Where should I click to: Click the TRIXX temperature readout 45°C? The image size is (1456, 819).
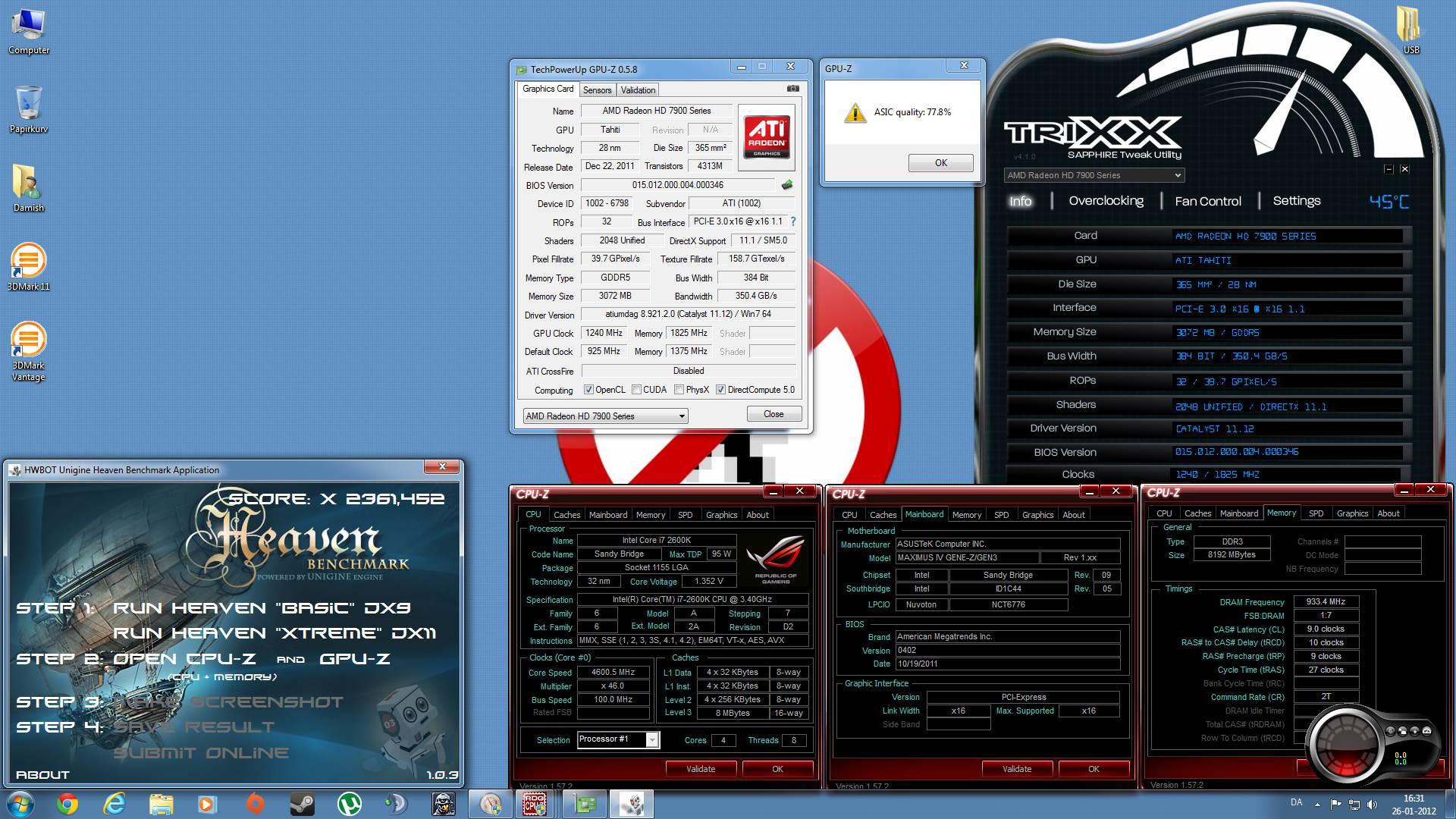click(1389, 202)
